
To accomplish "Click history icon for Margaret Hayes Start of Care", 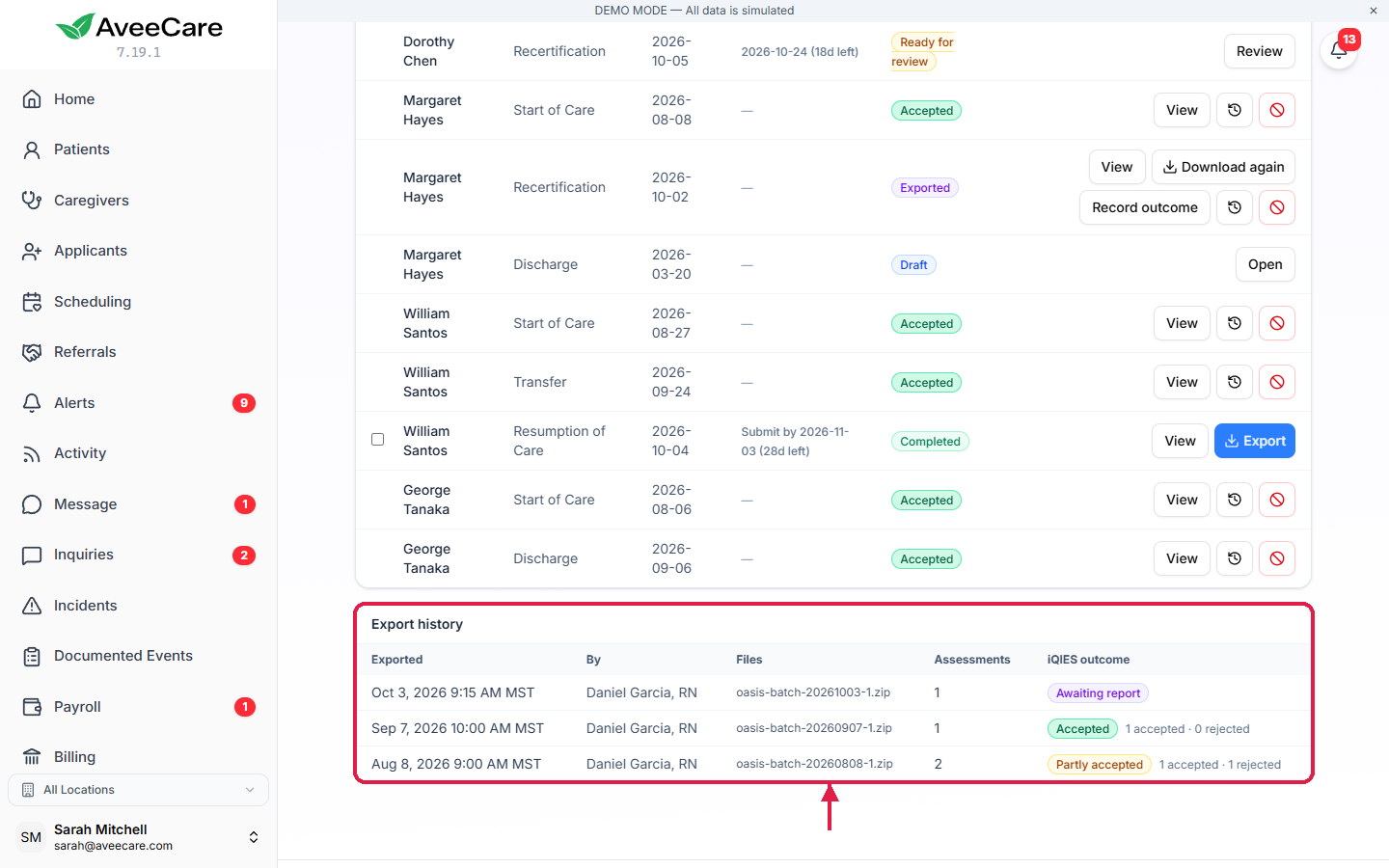I will click(1235, 110).
